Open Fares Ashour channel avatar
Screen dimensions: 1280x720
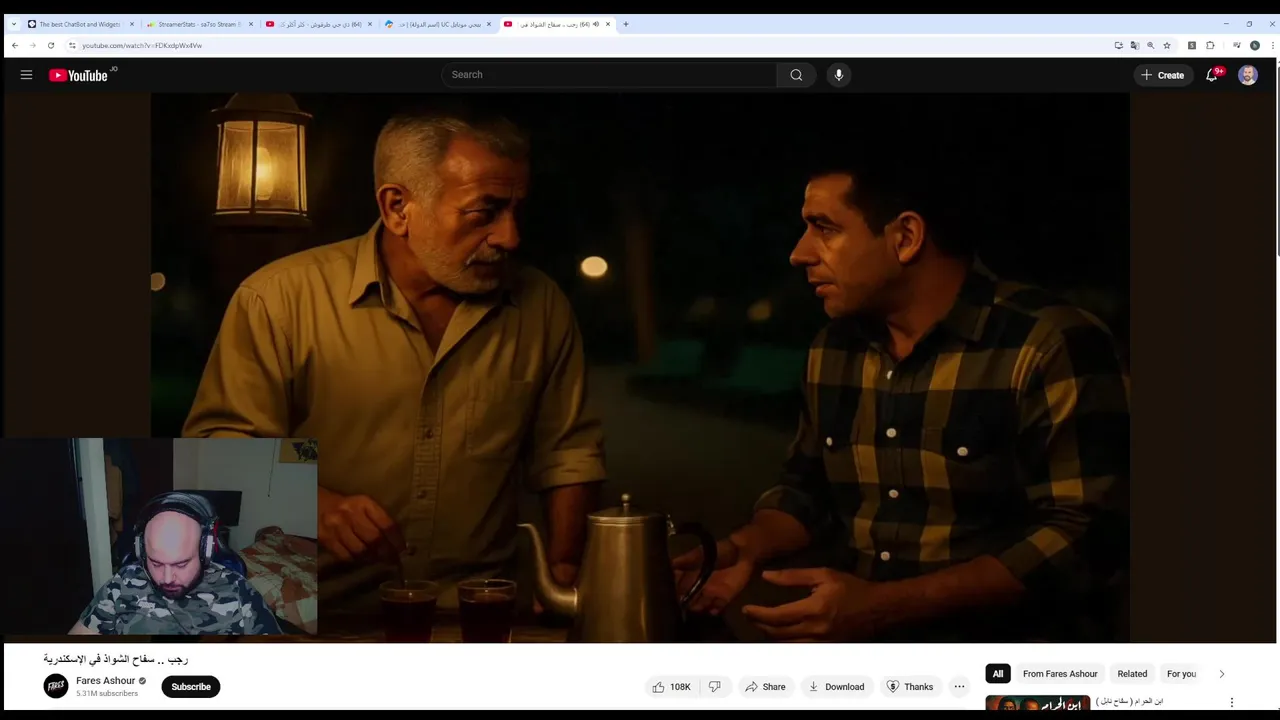pos(56,686)
